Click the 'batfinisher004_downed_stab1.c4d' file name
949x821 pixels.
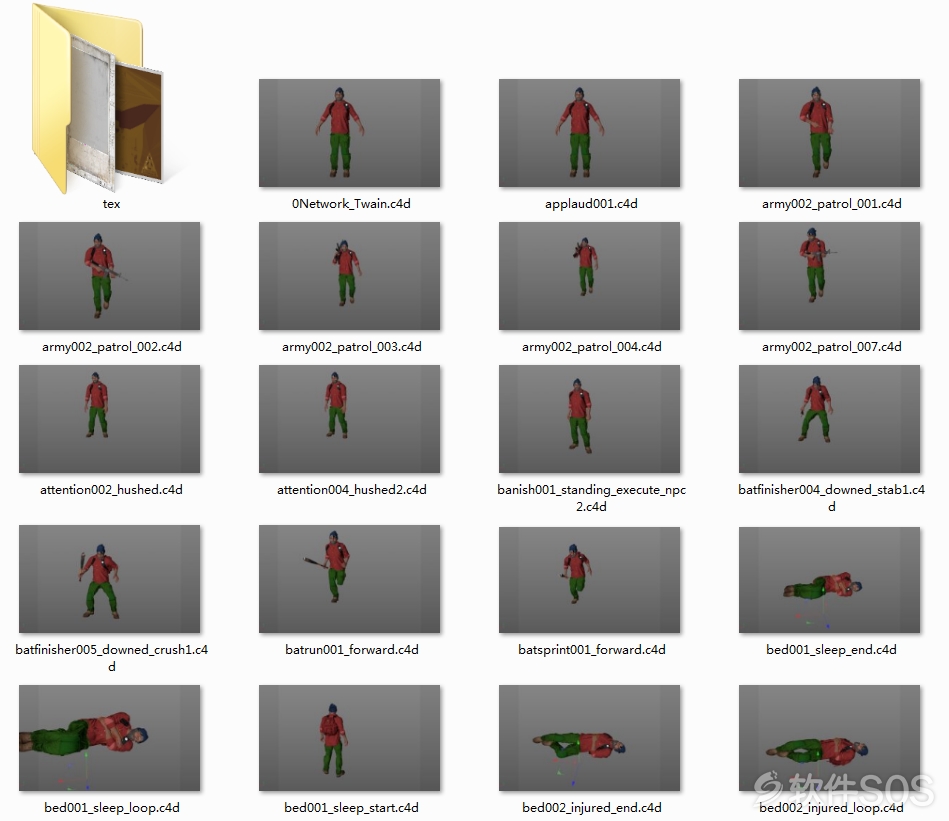point(832,498)
